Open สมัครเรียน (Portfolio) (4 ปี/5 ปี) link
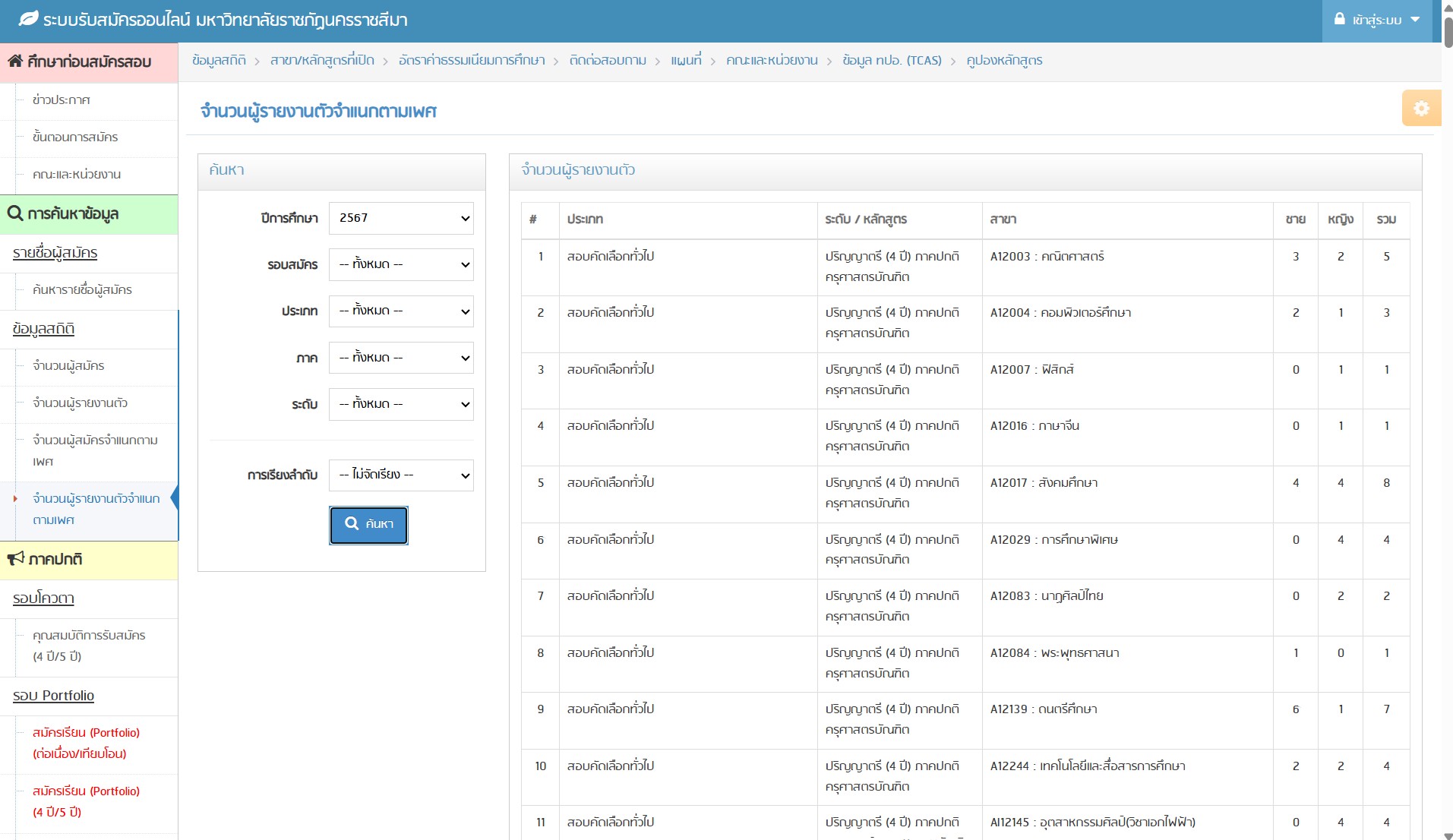The image size is (1453, 840). click(86, 801)
